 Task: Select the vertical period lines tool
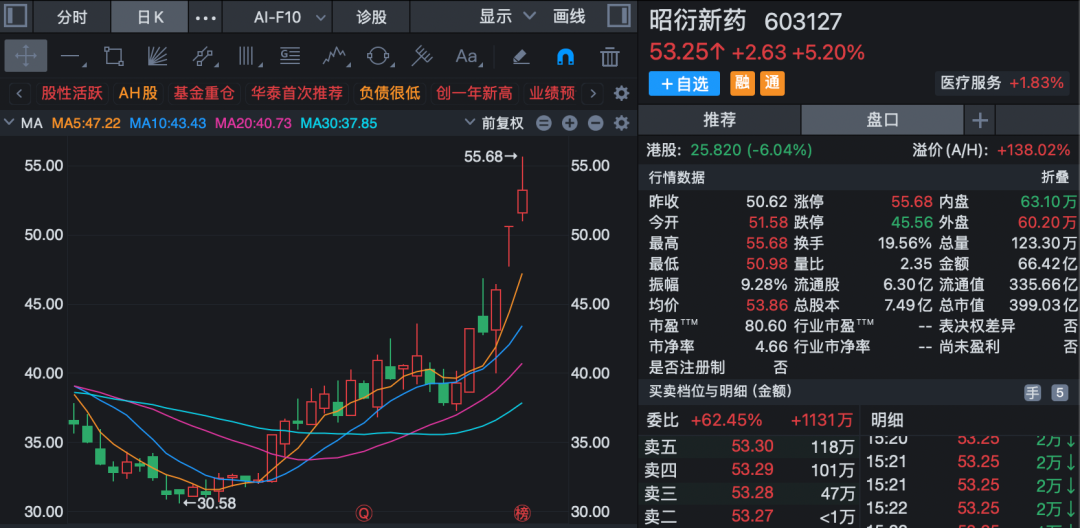click(x=246, y=56)
